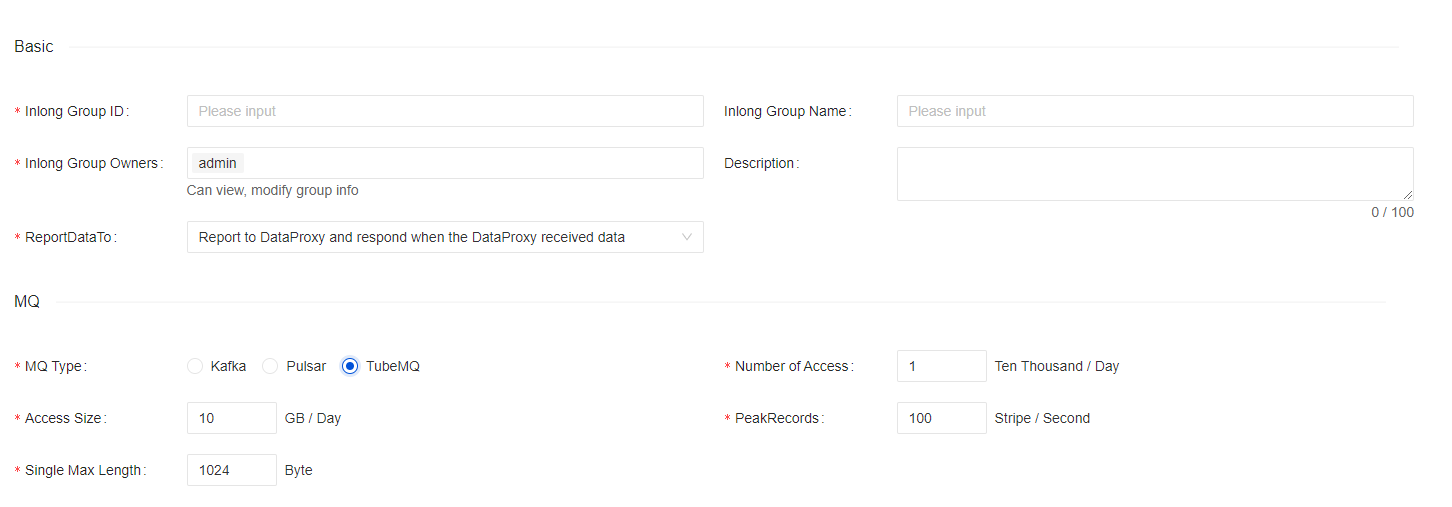Click the MQ section heading

click(27, 302)
